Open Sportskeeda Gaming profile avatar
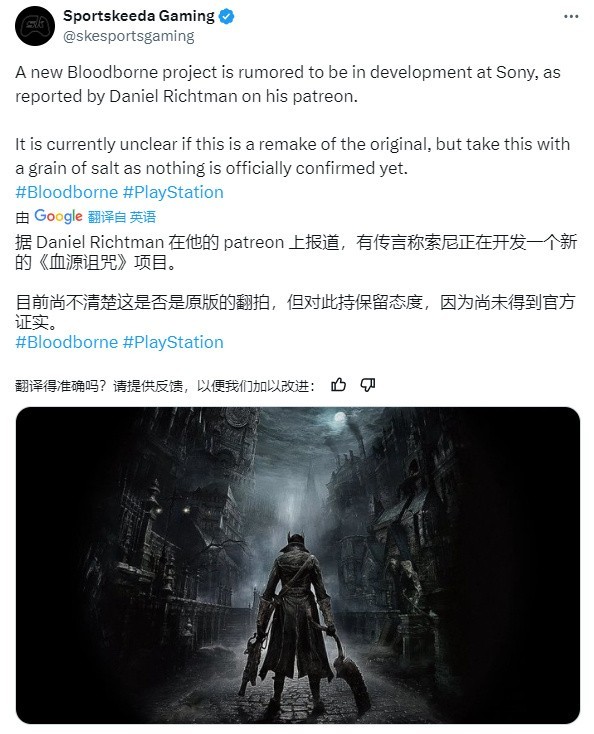Image resolution: width=594 pixels, height=734 pixels. 35,26
